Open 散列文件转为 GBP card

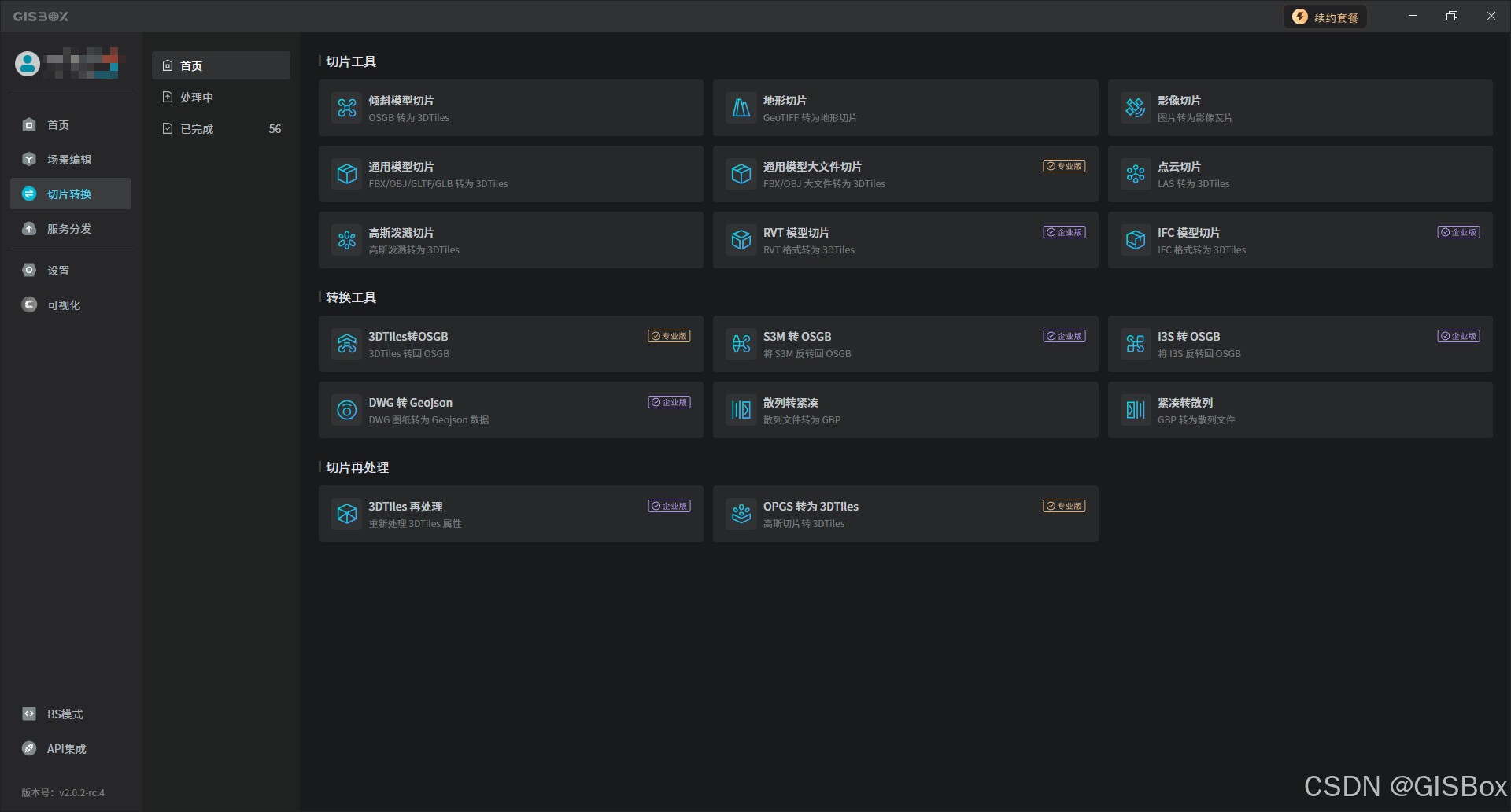[x=905, y=410]
